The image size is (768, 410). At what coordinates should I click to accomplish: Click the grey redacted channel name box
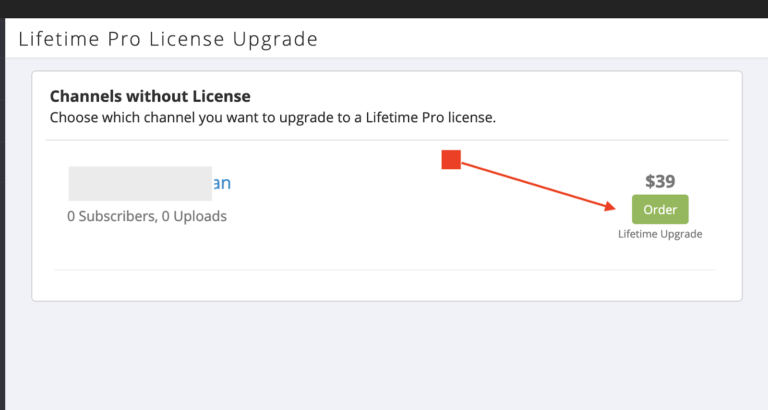point(140,184)
